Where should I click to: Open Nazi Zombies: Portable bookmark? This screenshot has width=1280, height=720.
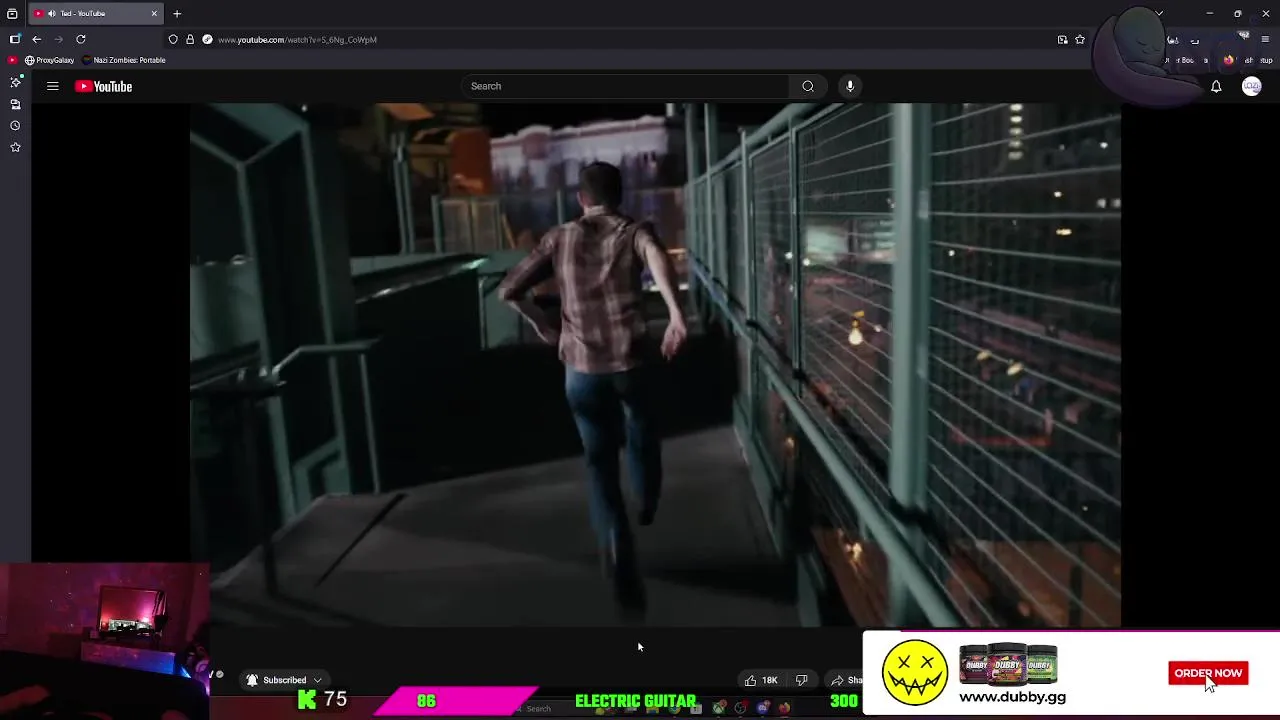click(124, 60)
